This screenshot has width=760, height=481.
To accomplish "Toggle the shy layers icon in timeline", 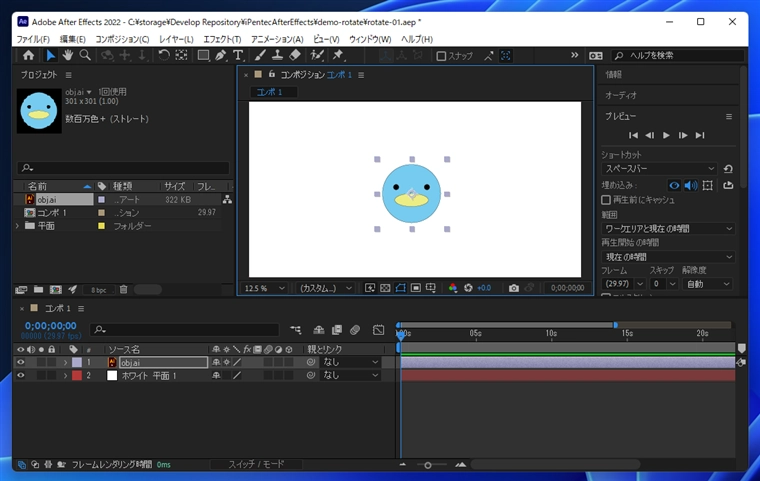I will [318, 330].
